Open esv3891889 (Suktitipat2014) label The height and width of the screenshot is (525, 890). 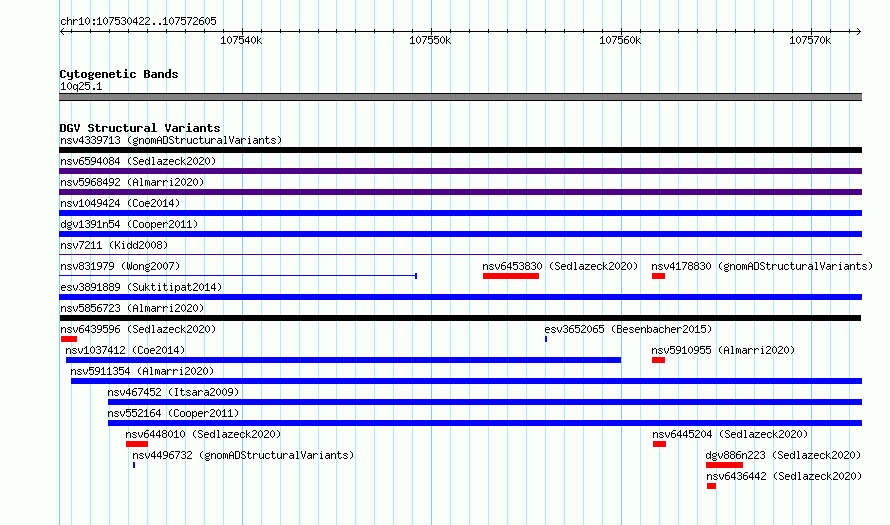(x=141, y=287)
